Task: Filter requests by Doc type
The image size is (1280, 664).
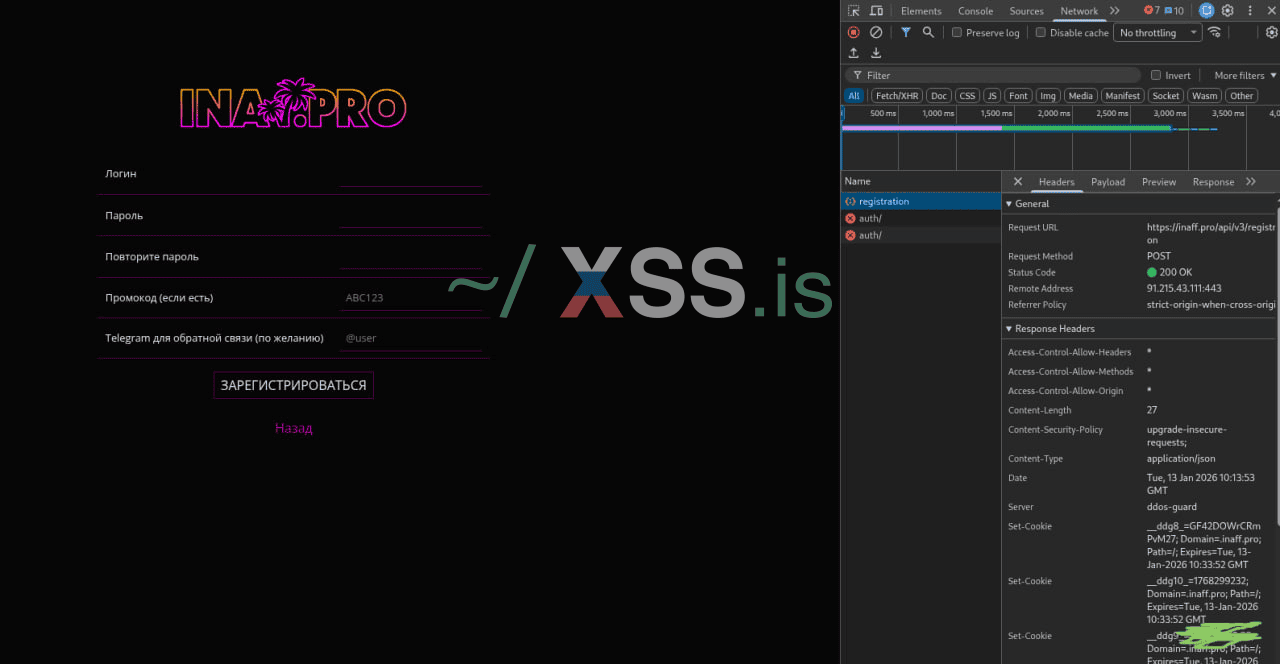Action: [x=938, y=96]
